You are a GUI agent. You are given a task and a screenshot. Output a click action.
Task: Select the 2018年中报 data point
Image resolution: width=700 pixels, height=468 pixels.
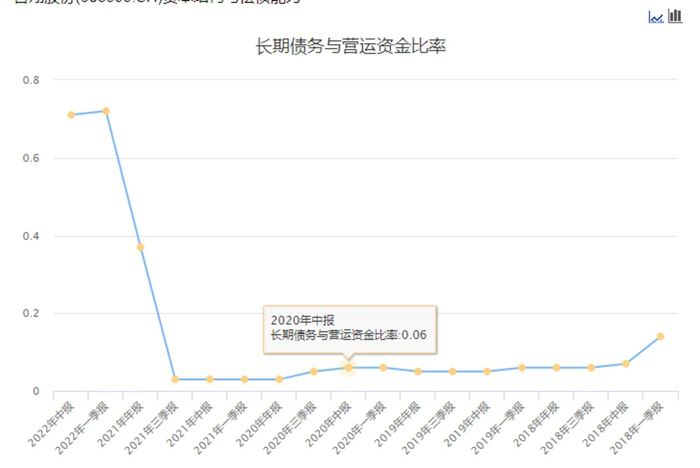[625, 364]
